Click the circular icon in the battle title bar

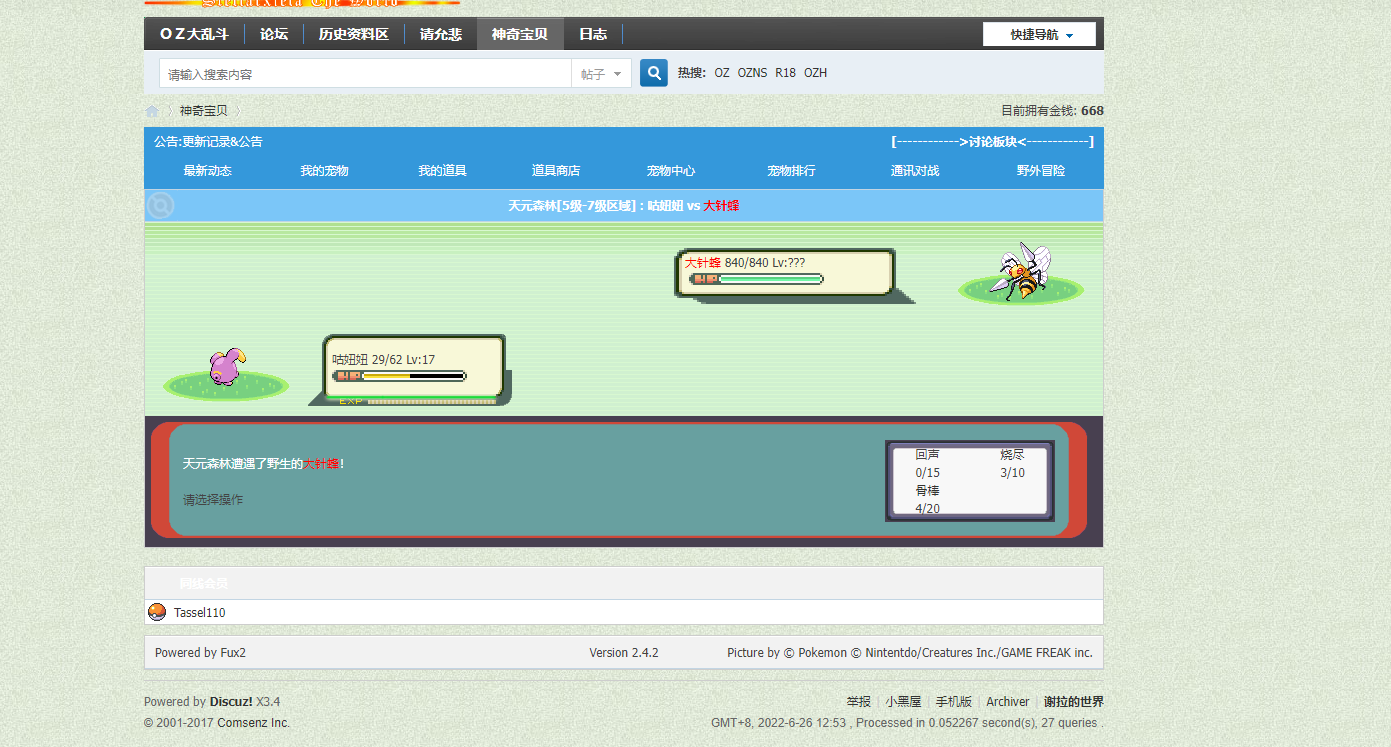[x=160, y=206]
